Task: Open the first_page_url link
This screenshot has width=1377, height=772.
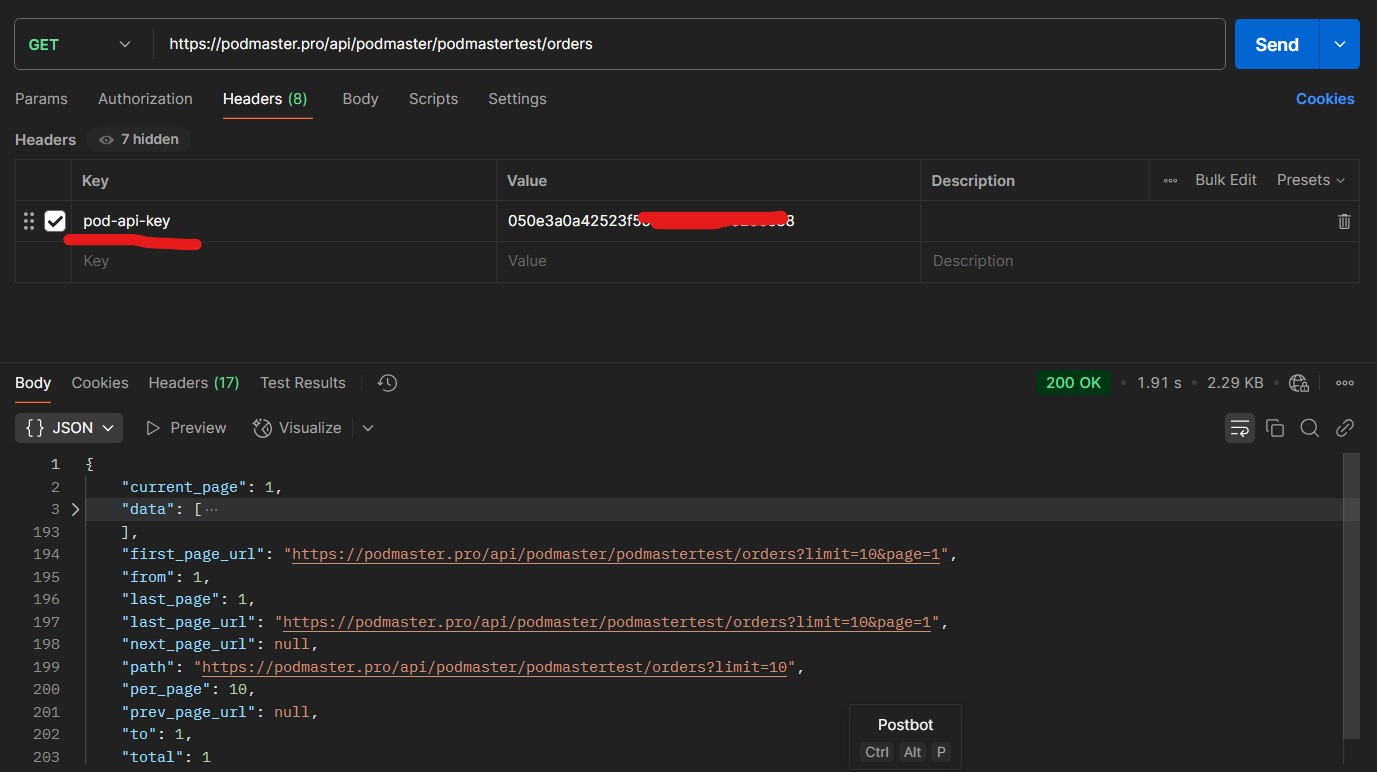Action: pyautogui.click(x=616, y=554)
